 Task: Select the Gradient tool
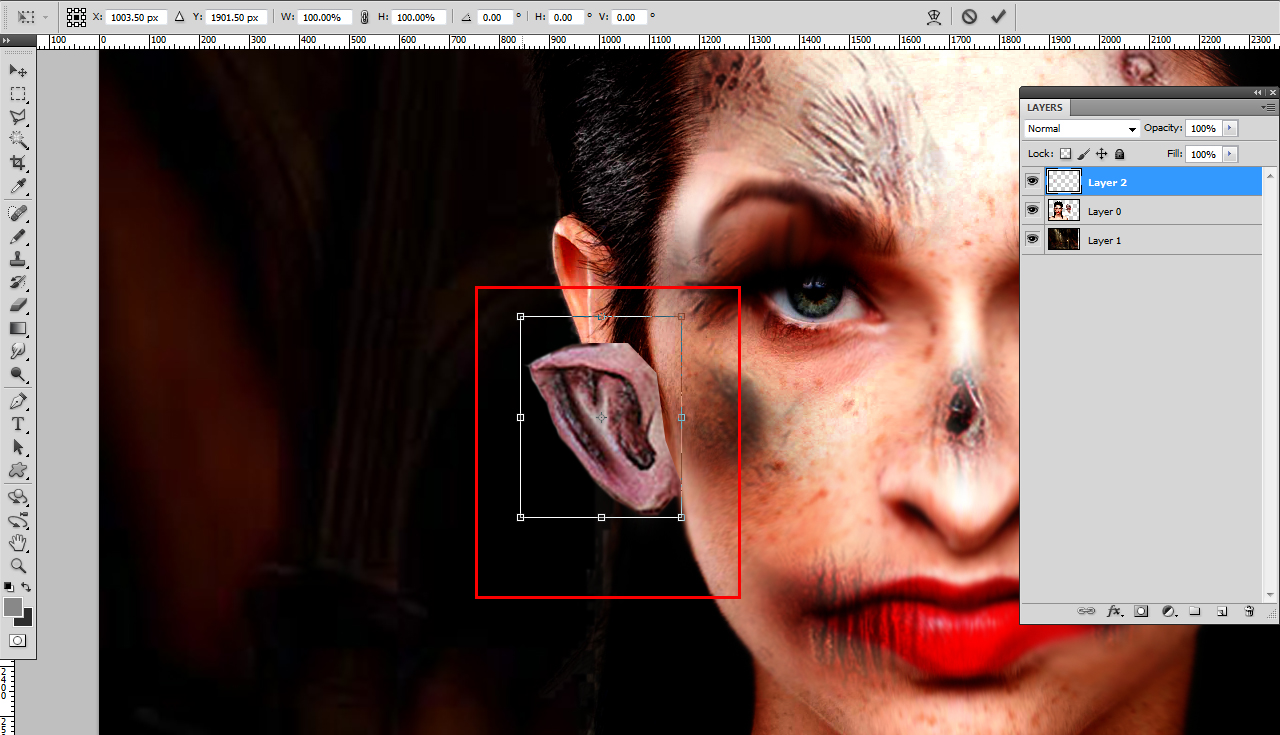18,328
